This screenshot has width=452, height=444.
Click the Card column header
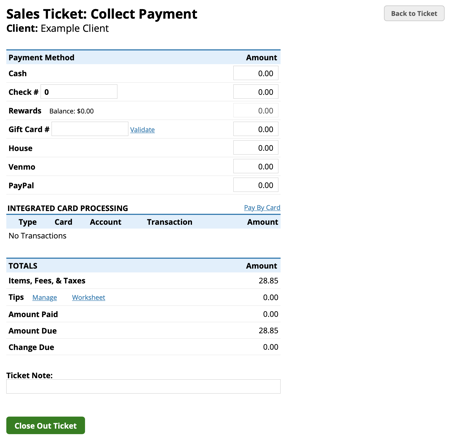tap(63, 222)
